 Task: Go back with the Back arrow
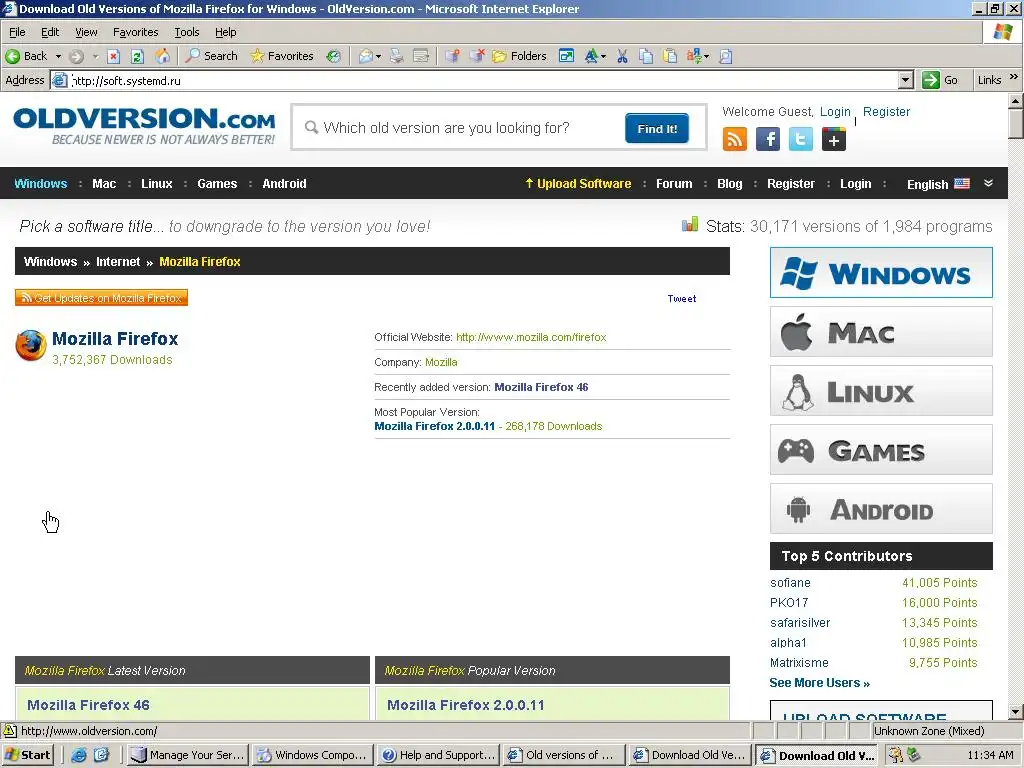point(26,56)
